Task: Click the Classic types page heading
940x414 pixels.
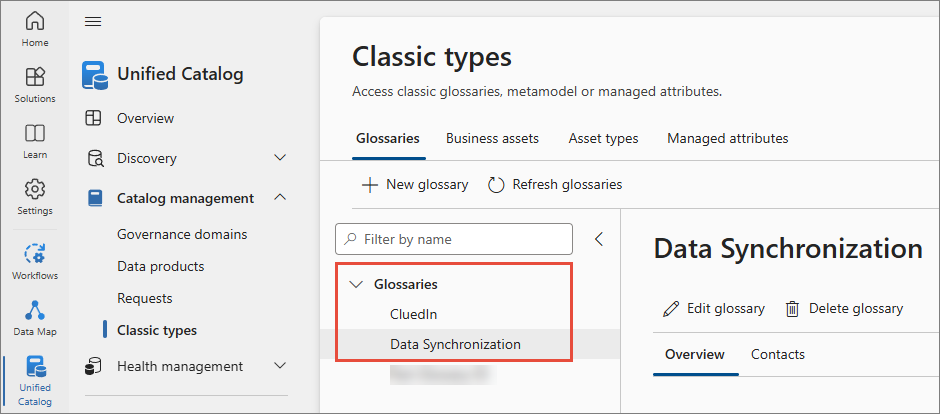Action: click(x=432, y=58)
